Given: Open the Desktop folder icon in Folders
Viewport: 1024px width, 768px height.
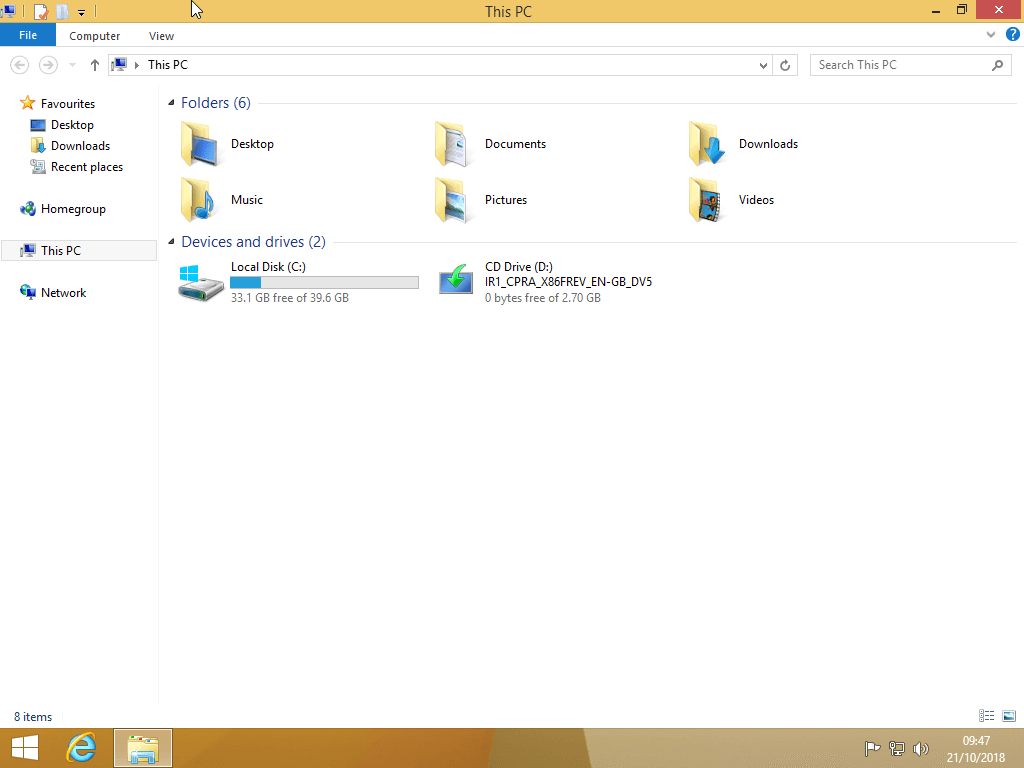Looking at the screenshot, I should tap(199, 144).
